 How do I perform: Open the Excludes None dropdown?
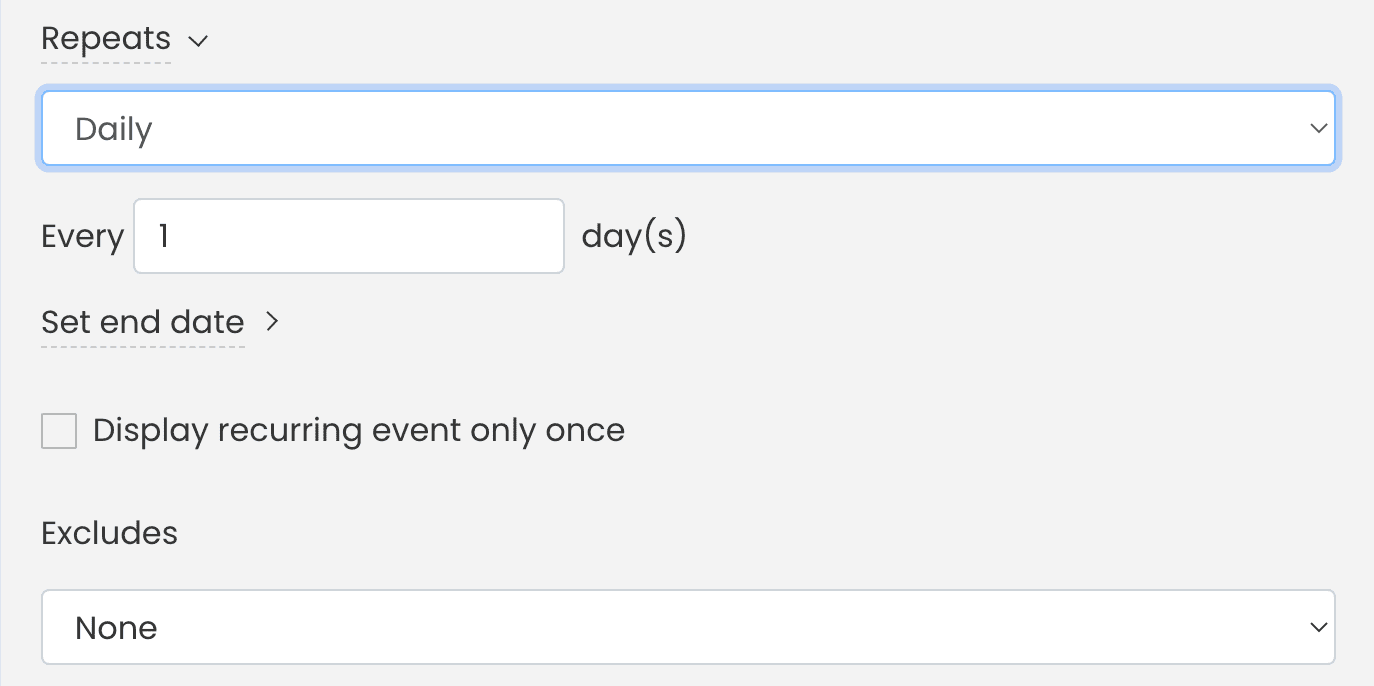pos(688,627)
